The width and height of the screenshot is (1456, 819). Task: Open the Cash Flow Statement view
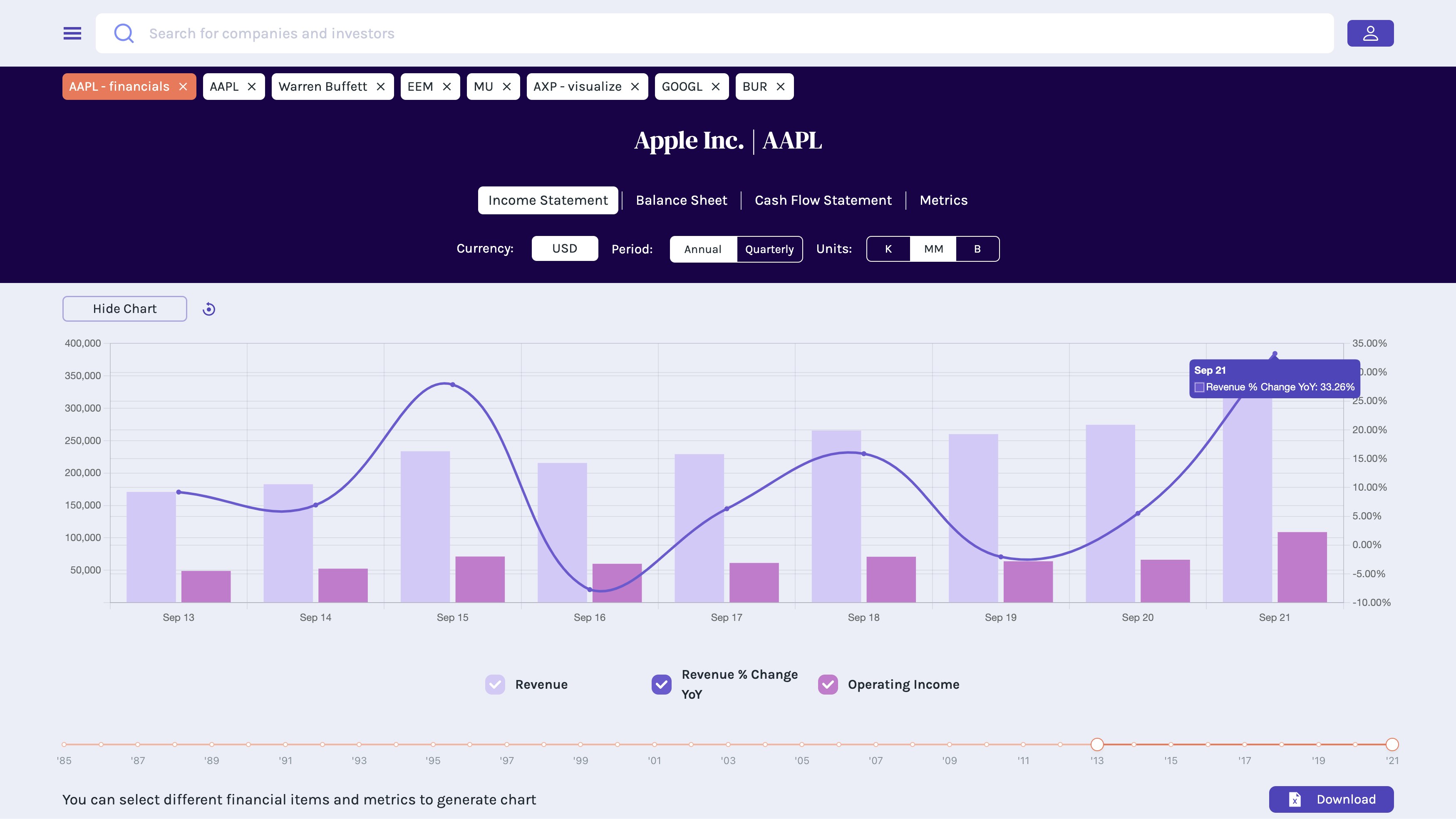click(823, 200)
